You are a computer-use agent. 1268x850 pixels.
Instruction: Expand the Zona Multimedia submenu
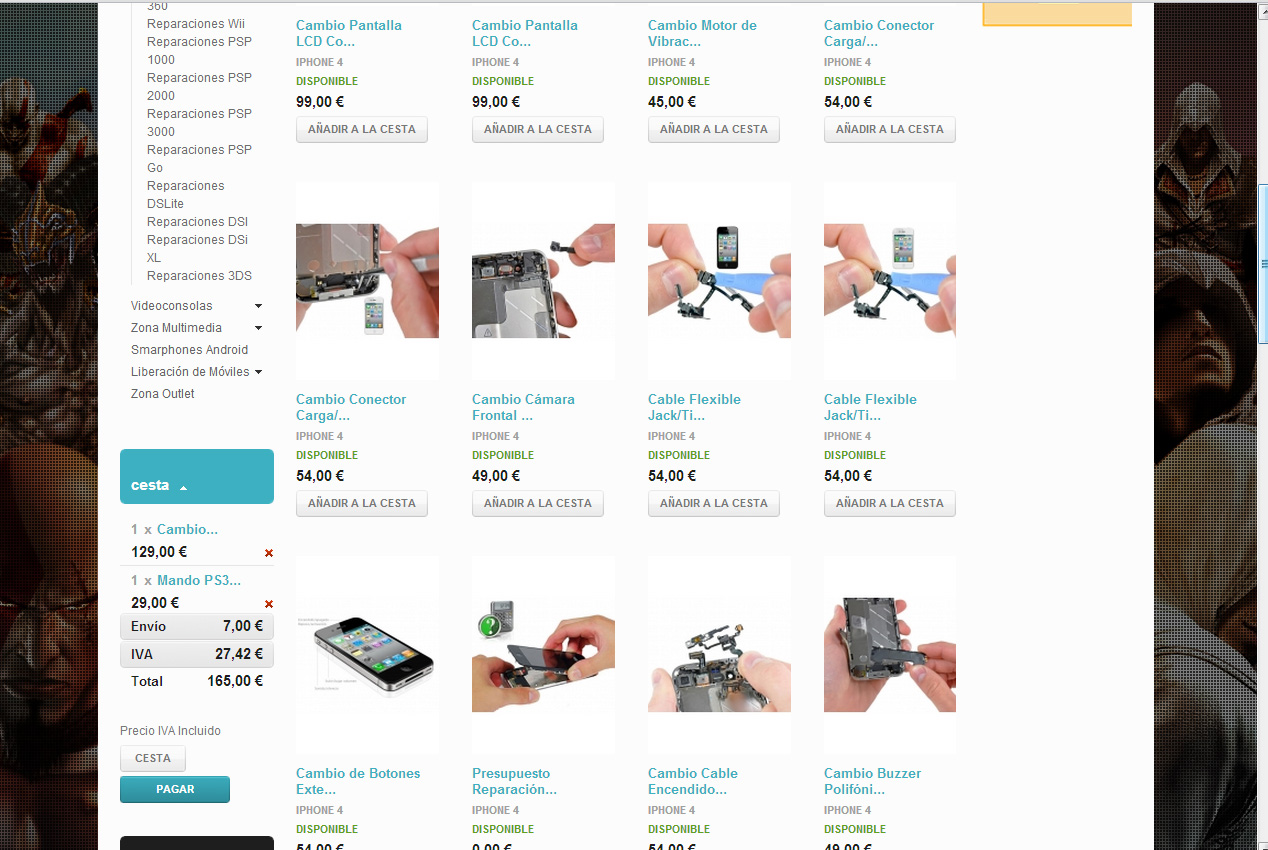point(258,328)
